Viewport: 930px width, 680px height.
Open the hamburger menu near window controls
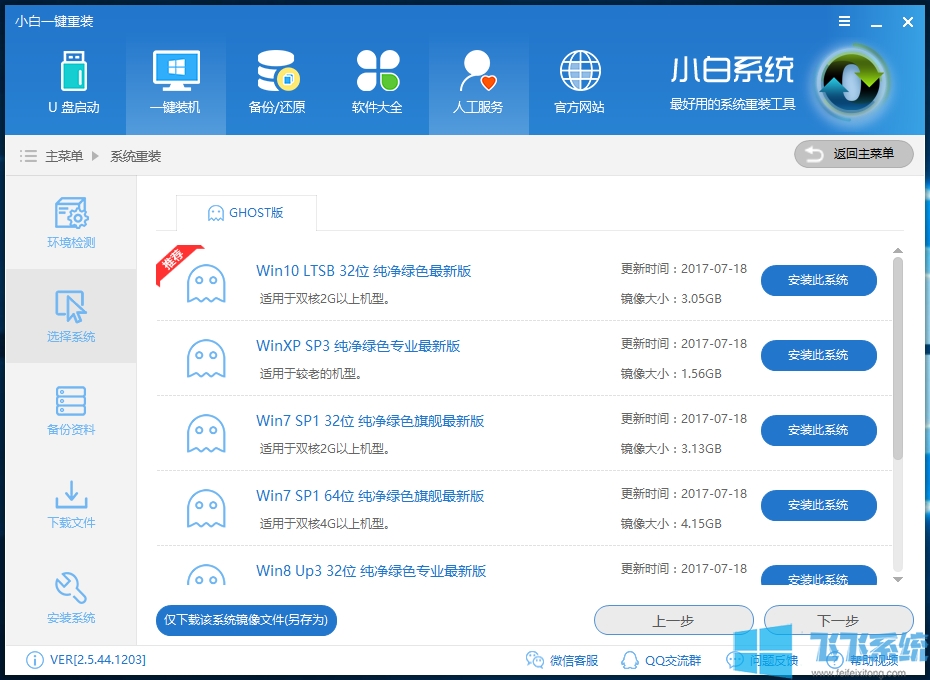click(x=844, y=20)
